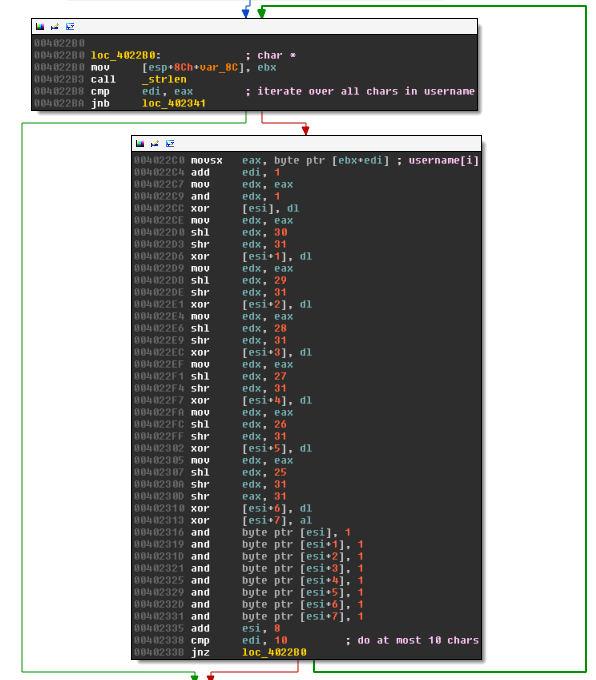Click the shr eax, 31 instruction

(239, 497)
